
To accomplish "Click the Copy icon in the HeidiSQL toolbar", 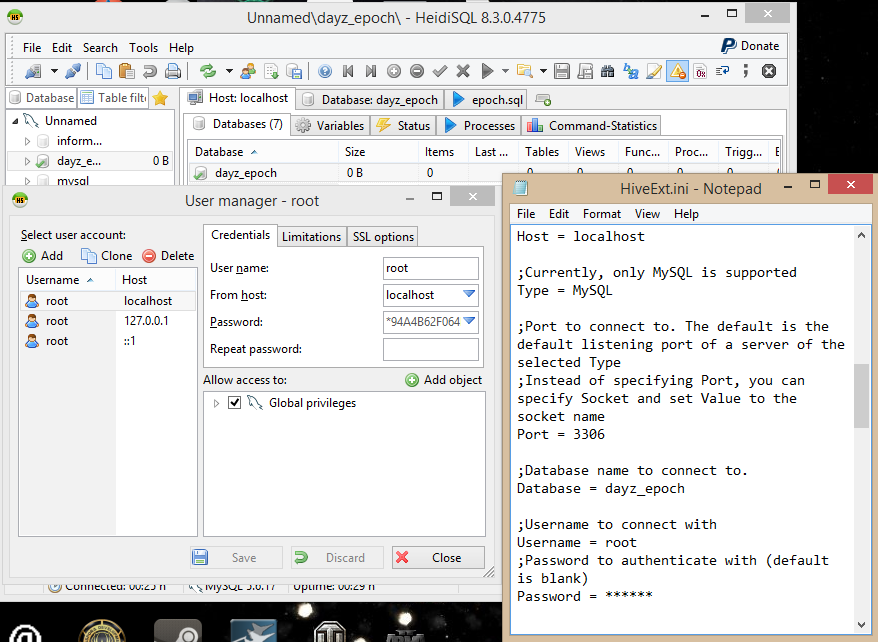I will tap(104, 71).
